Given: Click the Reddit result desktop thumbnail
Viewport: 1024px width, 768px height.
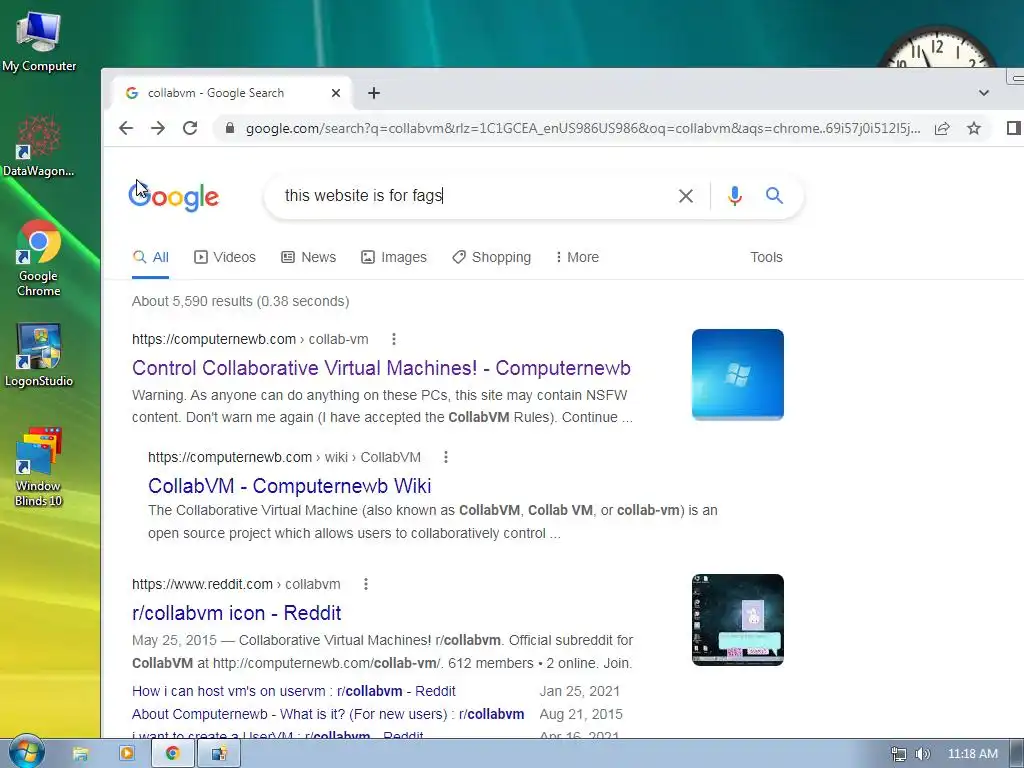Looking at the screenshot, I should [x=737, y=620].
